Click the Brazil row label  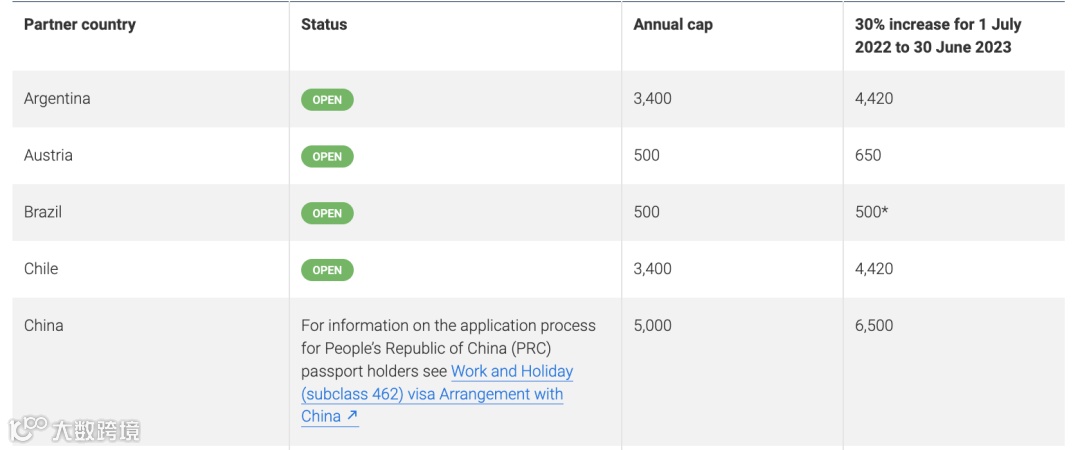click(x=43, y=212)
